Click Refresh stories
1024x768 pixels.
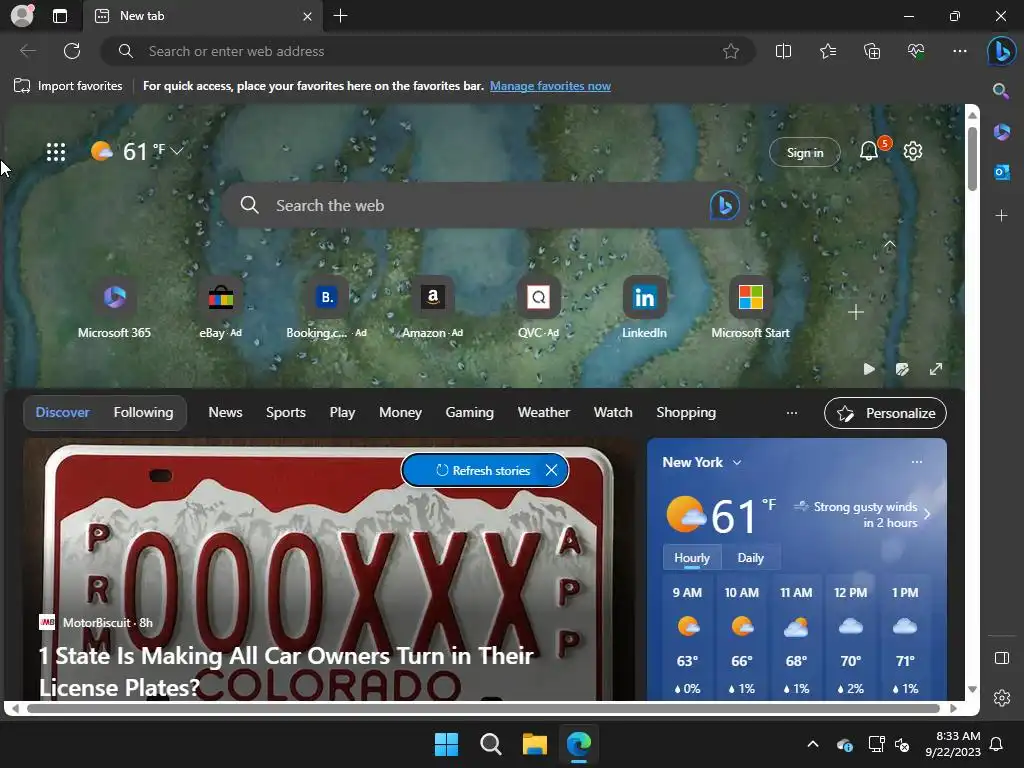483,470
